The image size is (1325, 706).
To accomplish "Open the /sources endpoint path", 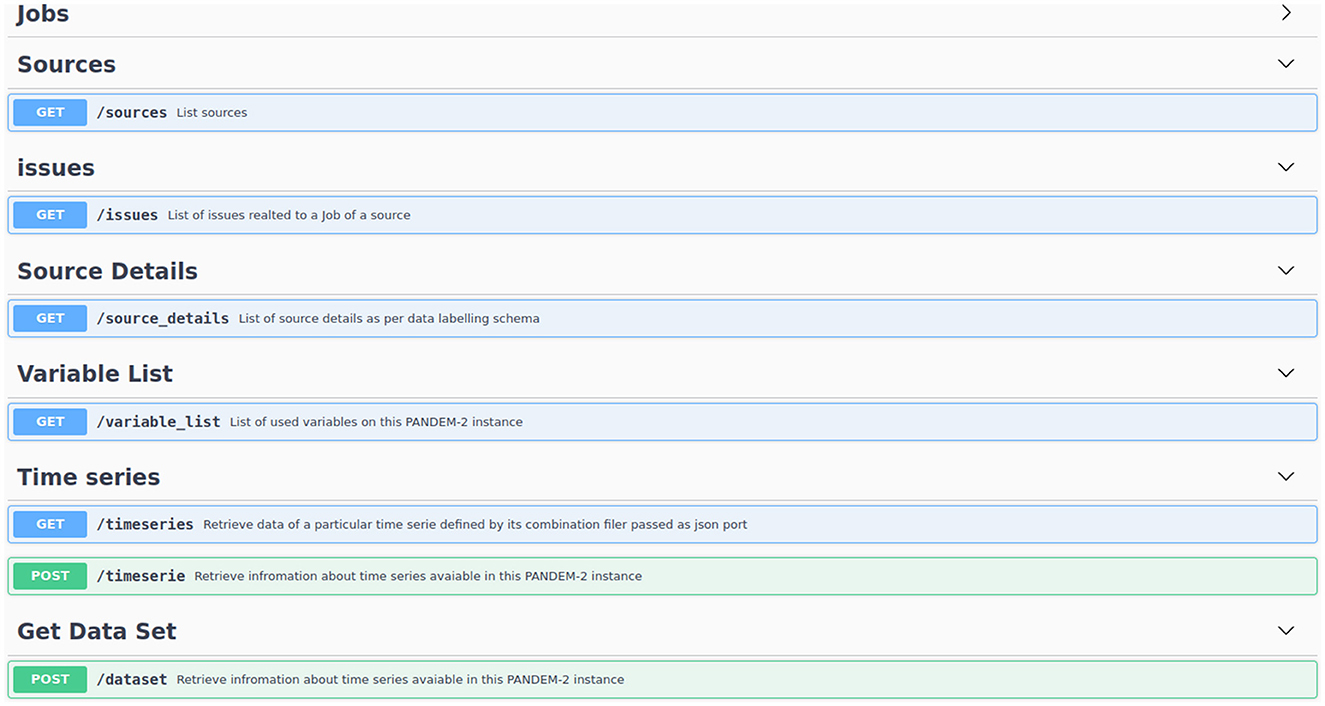I will (x=132, y=113).
